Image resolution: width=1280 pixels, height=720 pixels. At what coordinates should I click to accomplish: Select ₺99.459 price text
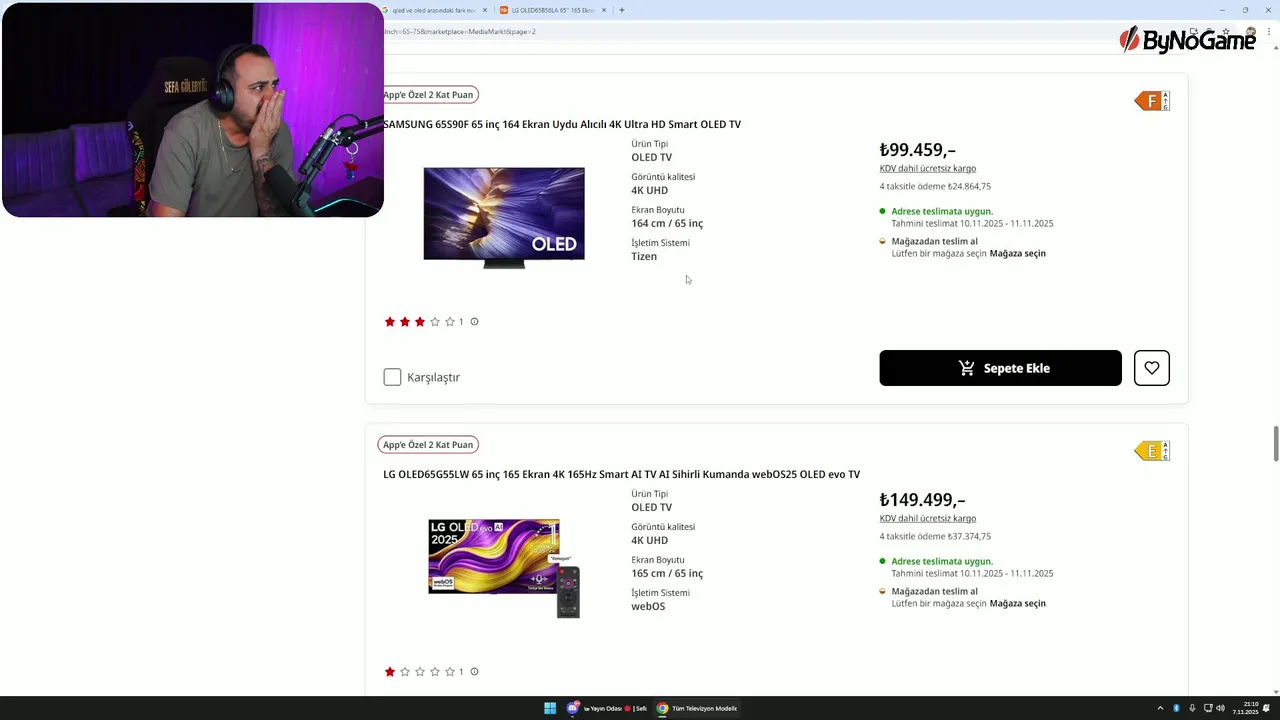918,150
